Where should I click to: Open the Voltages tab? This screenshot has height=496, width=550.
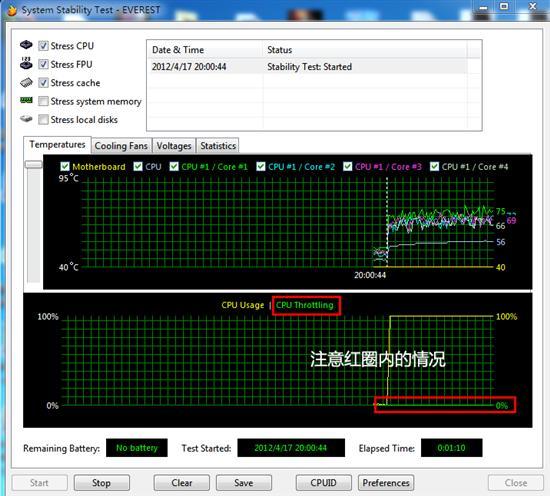pyautogui.click(x=174, y=146)
